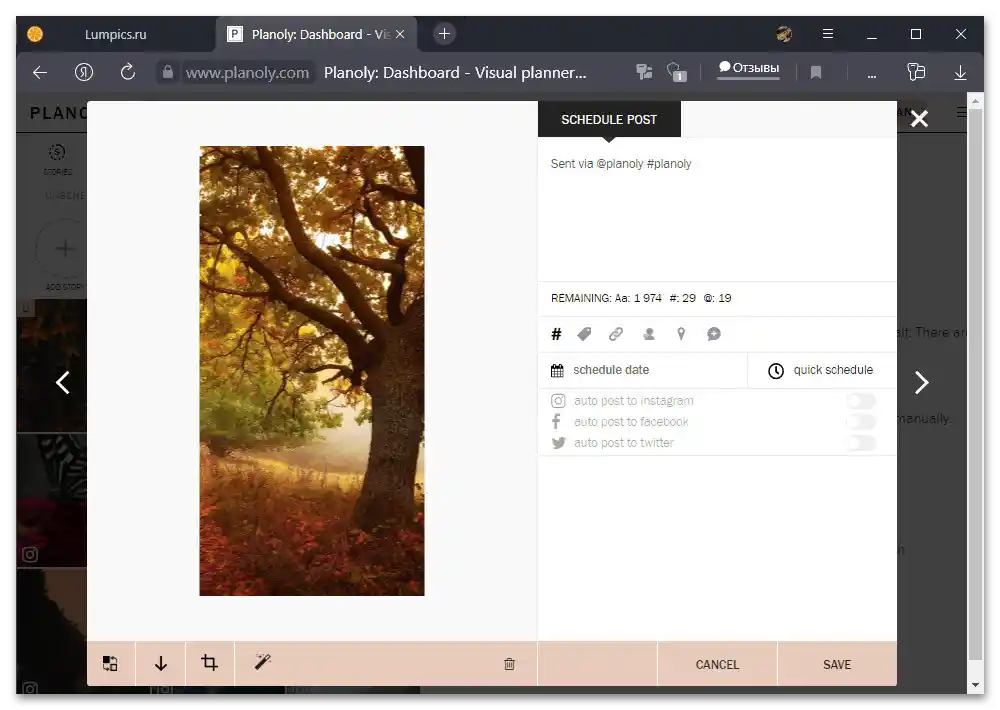
Task: Download the image with down arrow
Action: point(161,663)
